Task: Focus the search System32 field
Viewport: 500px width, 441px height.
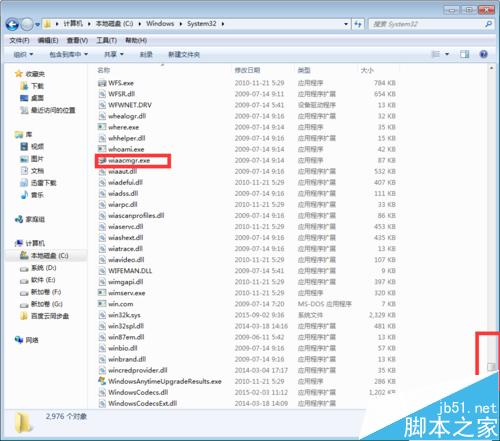Action: pyautogui.click(x=427, y=24)
